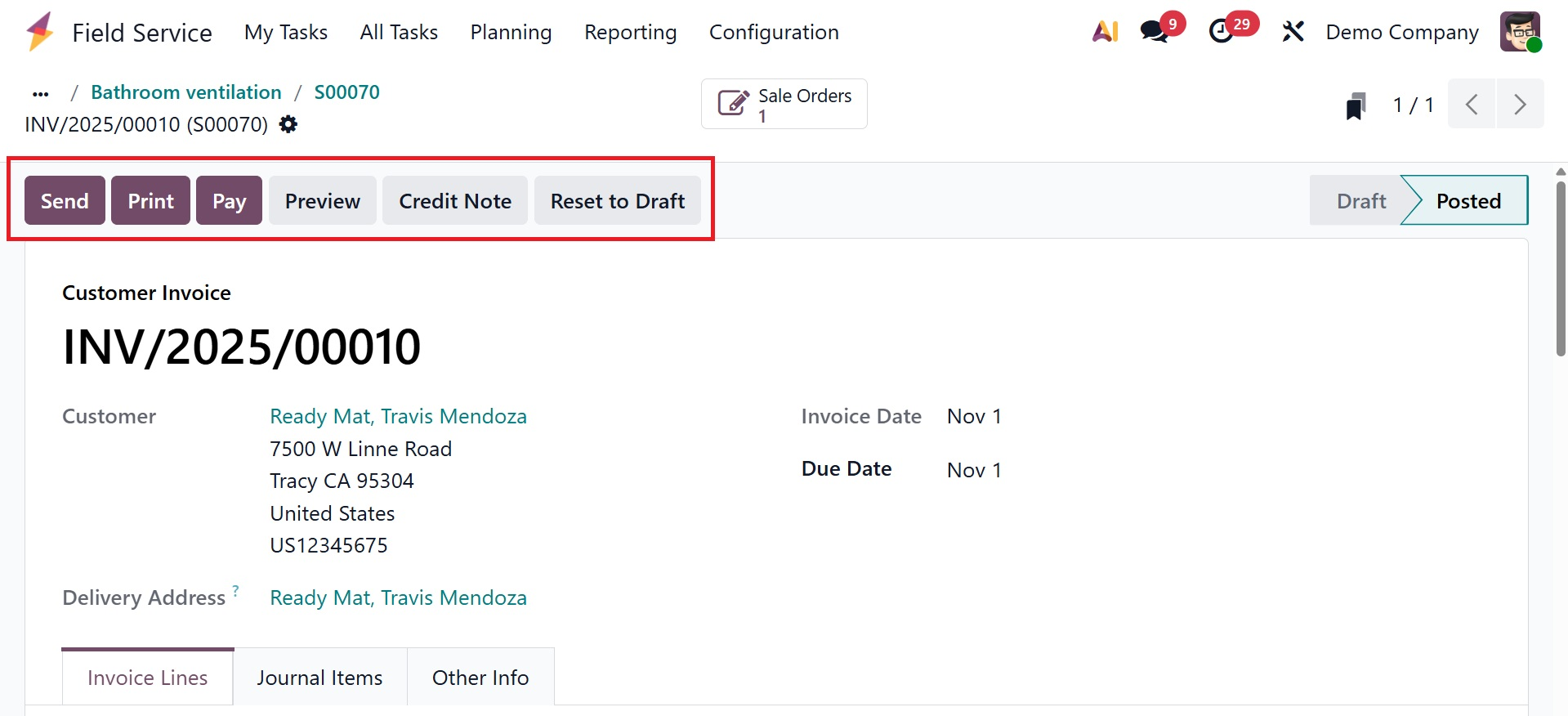
Task: Open the conversations chat icon
Action: [x=1154, y=32]
